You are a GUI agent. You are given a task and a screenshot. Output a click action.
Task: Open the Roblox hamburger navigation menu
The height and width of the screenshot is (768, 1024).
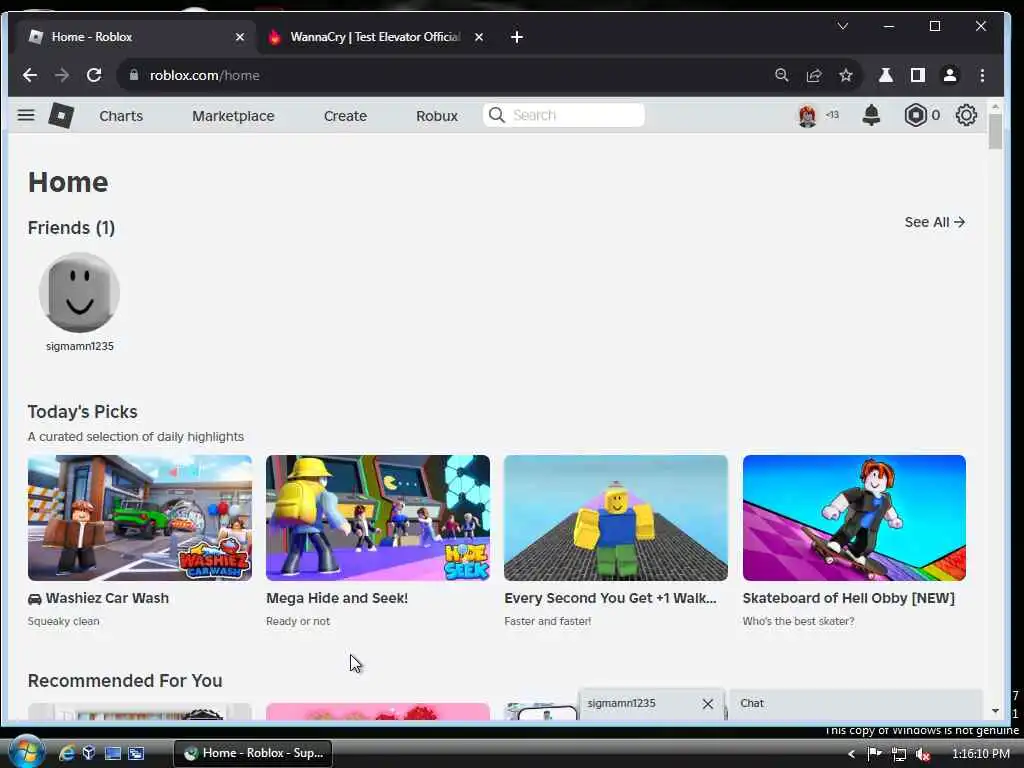pyautogui.click(x=26, y=116)
